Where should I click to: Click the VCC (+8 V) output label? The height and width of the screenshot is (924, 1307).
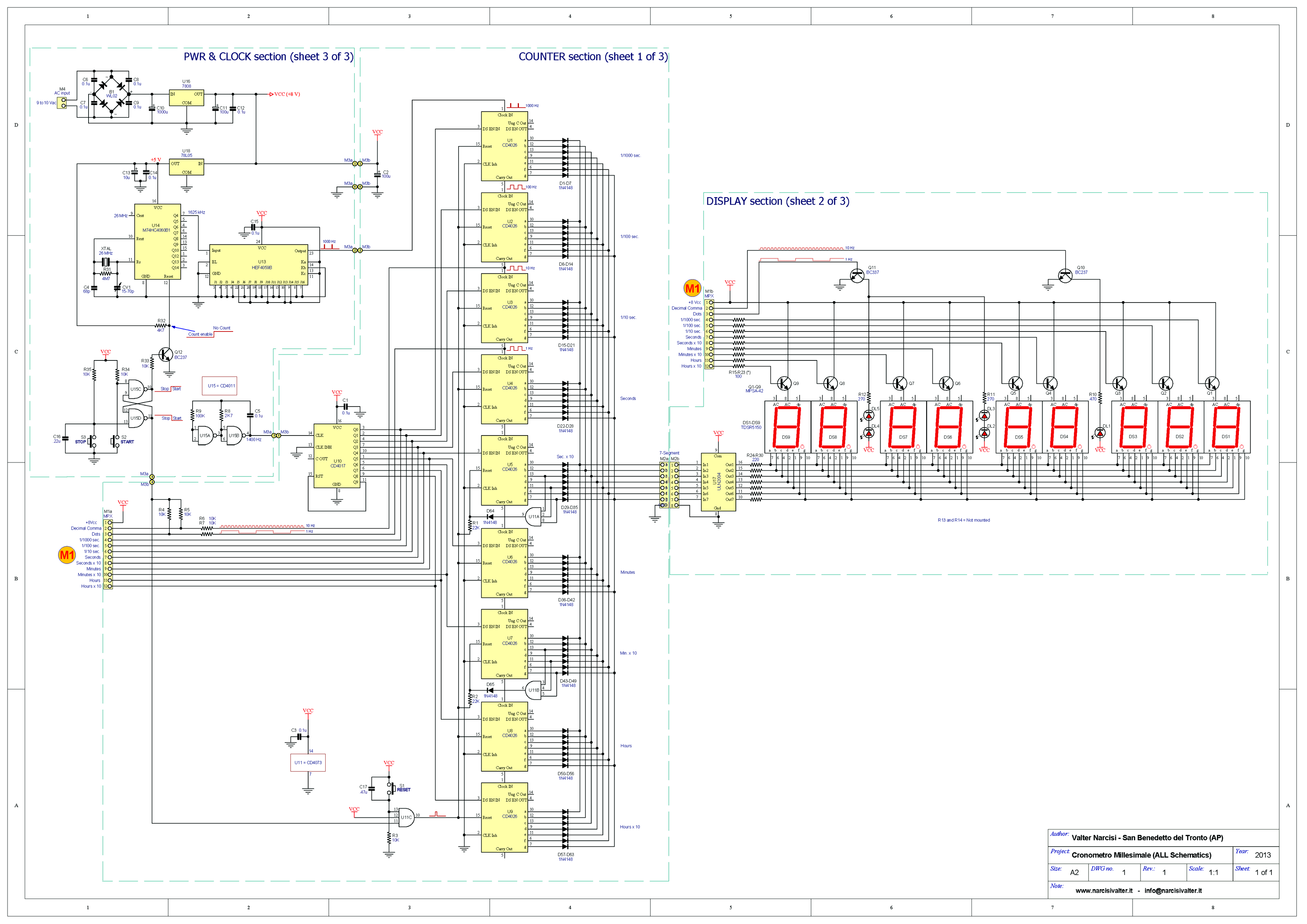click(x=287, y=94)
